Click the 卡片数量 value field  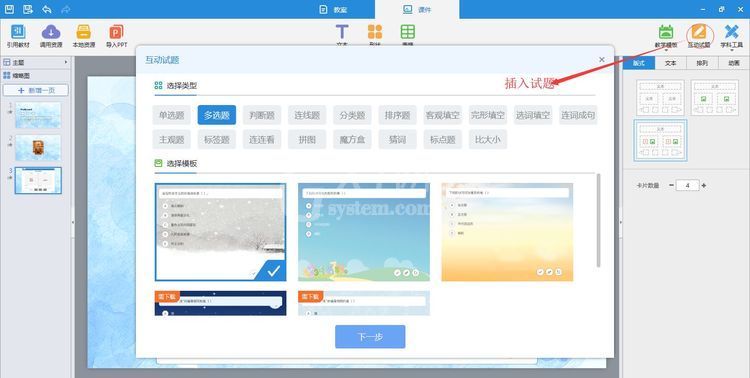tap(687, 185)
